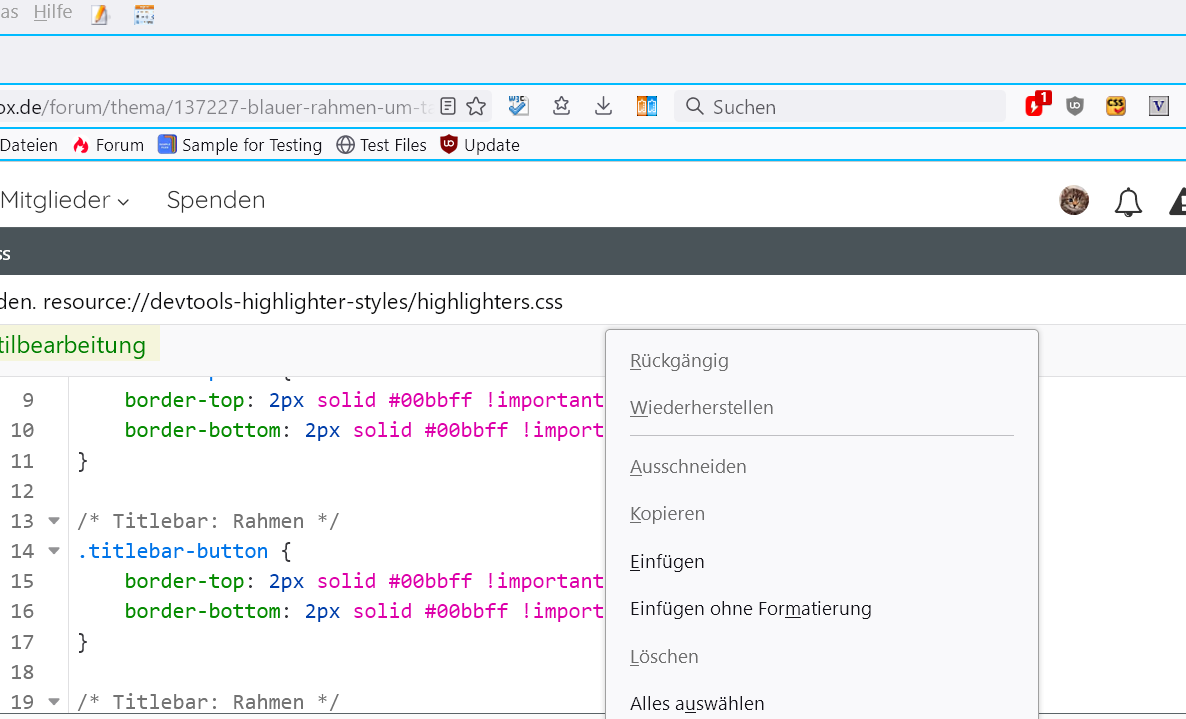The image size is (1186, 719).
Task: Click the yellow CSS extension icon
Action: (x=1116, y=106)
